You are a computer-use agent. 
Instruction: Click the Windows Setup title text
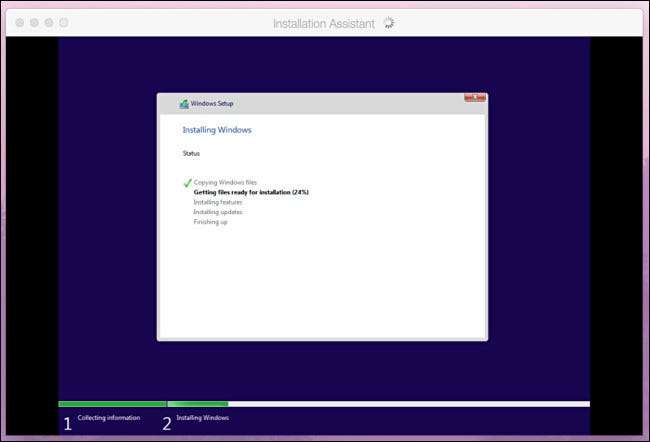click(212, 104)
